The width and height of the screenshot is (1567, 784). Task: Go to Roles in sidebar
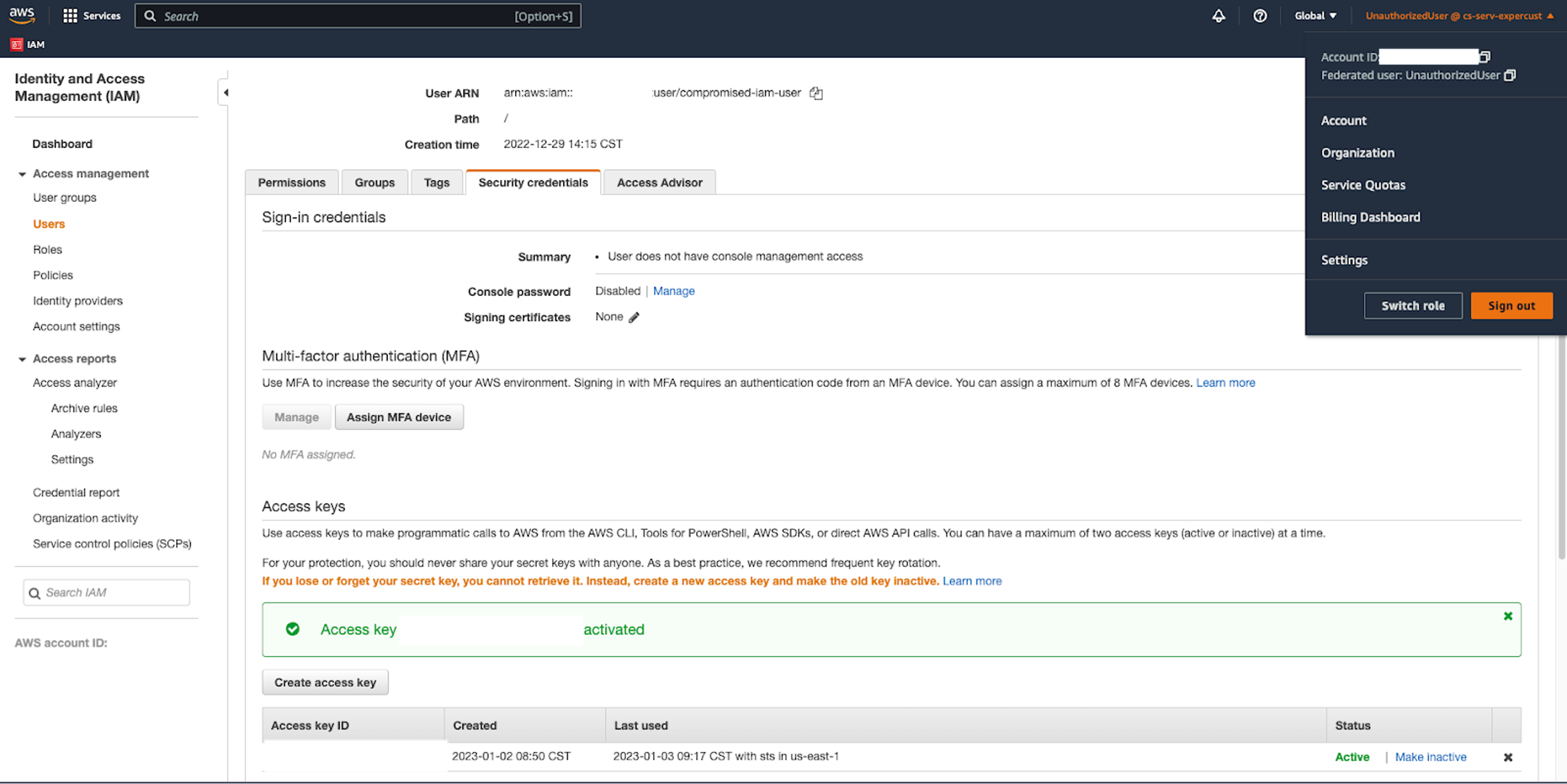coord(47,250)
